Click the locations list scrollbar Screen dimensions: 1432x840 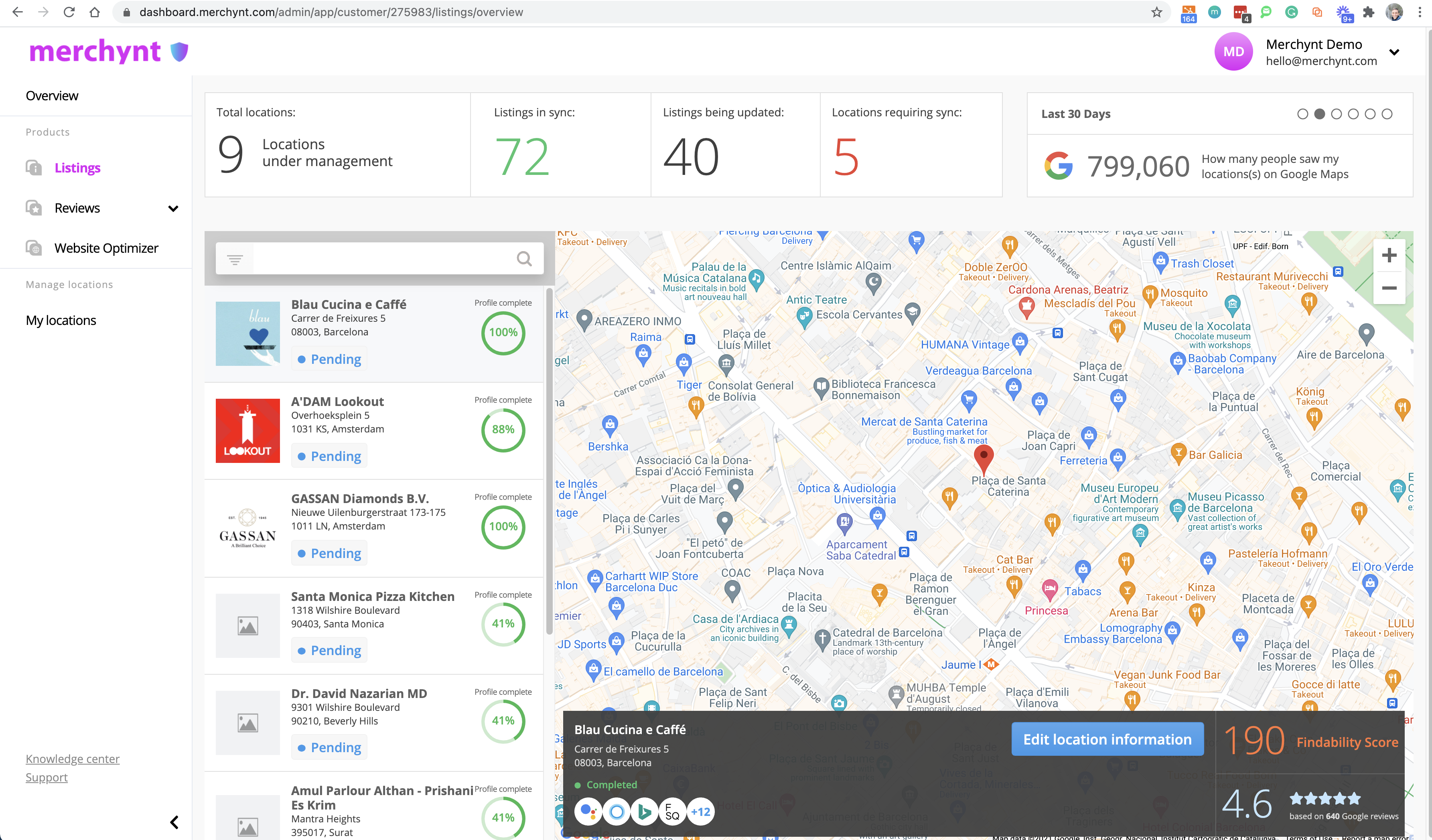tap(549, 461)
